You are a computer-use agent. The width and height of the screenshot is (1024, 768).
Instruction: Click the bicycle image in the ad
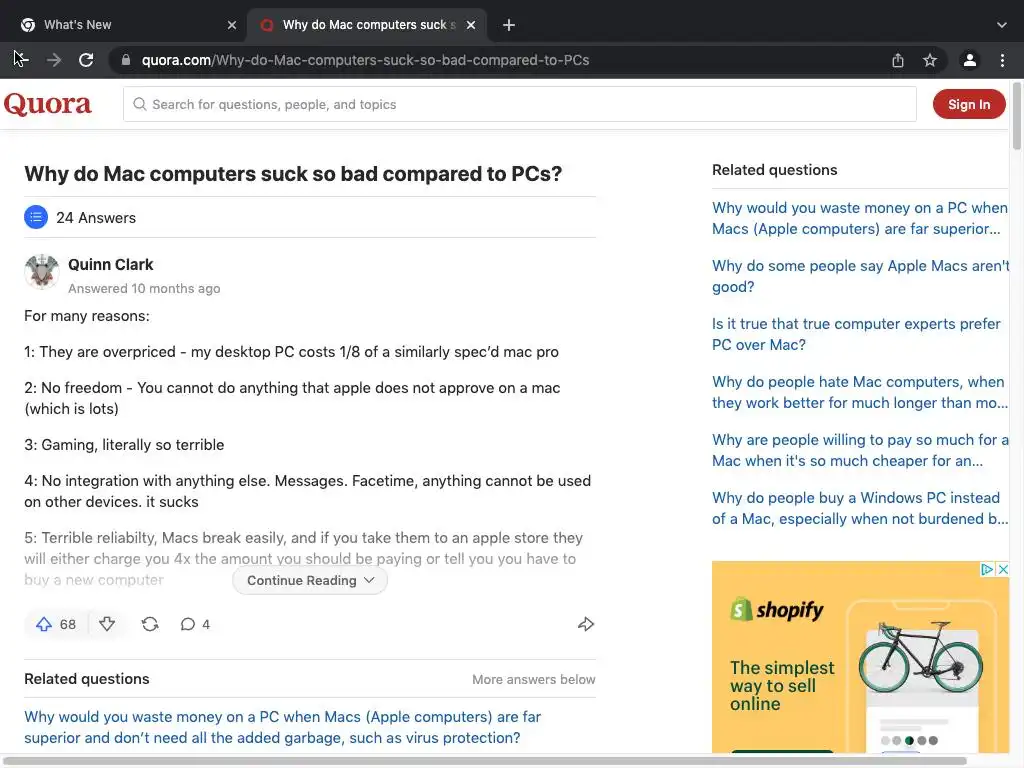(x=920, y=657)
